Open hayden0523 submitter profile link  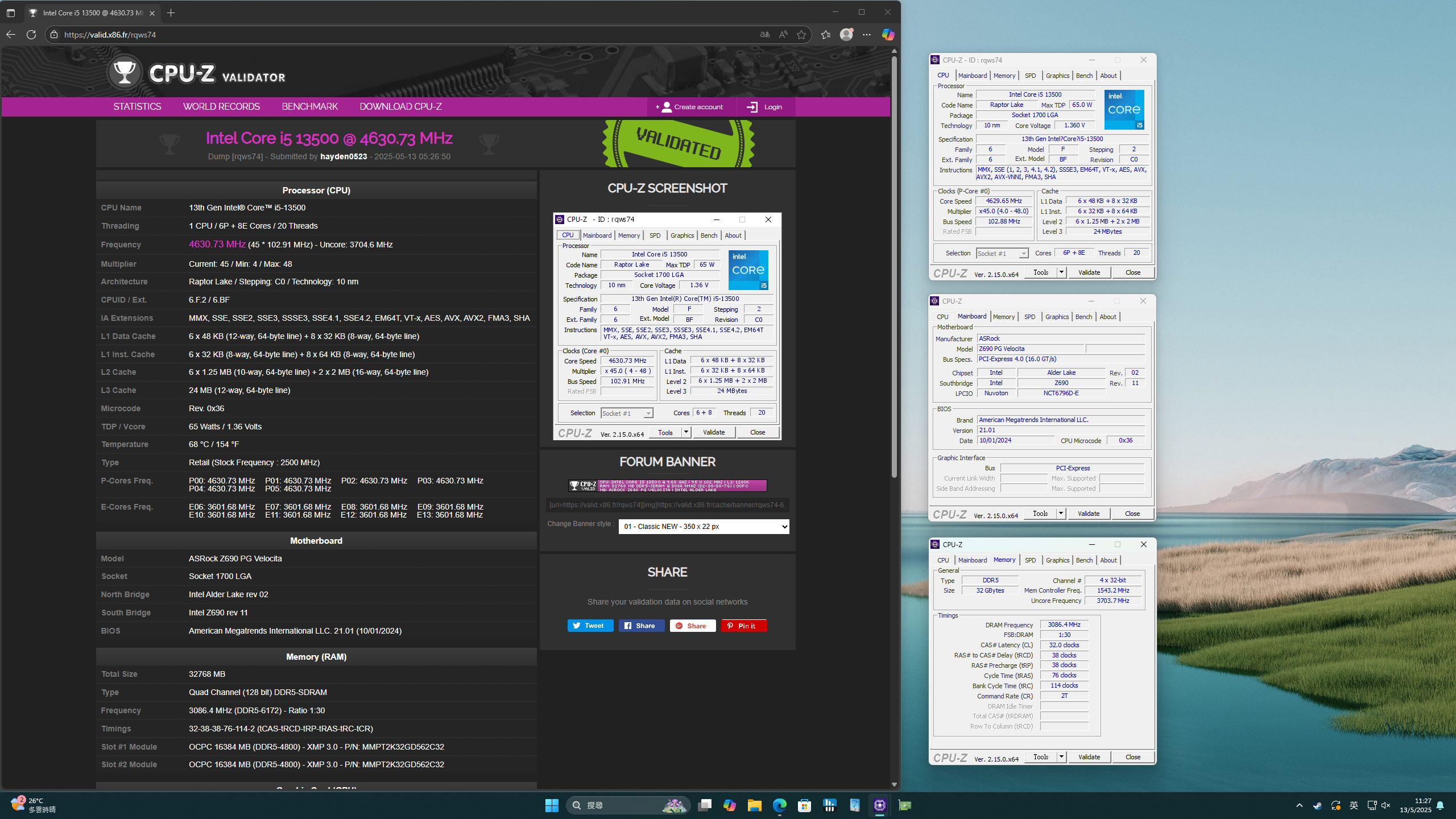(x=344, y=156)
